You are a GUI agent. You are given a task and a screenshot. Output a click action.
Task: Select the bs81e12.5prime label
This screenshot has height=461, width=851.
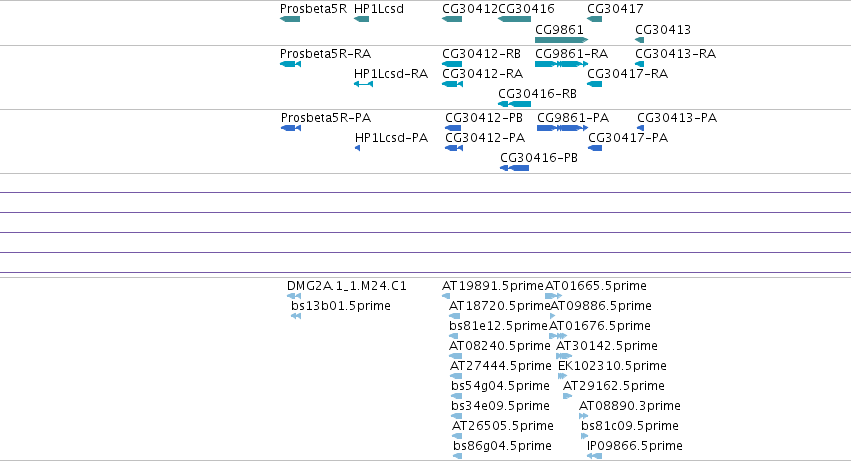pyautogui.click(x=498, y=326)
